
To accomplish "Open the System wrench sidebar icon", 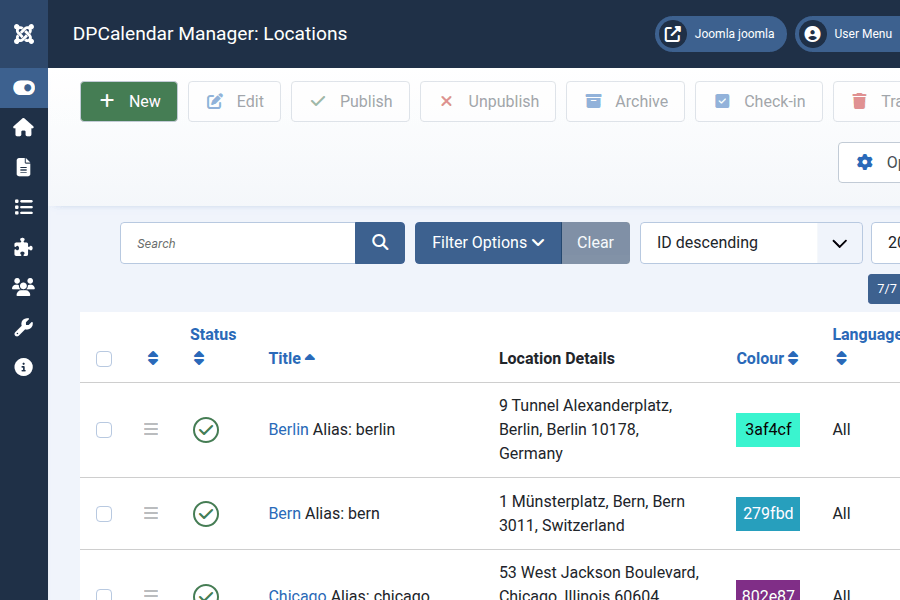I will pyautogui.click(x=24, y=327).
